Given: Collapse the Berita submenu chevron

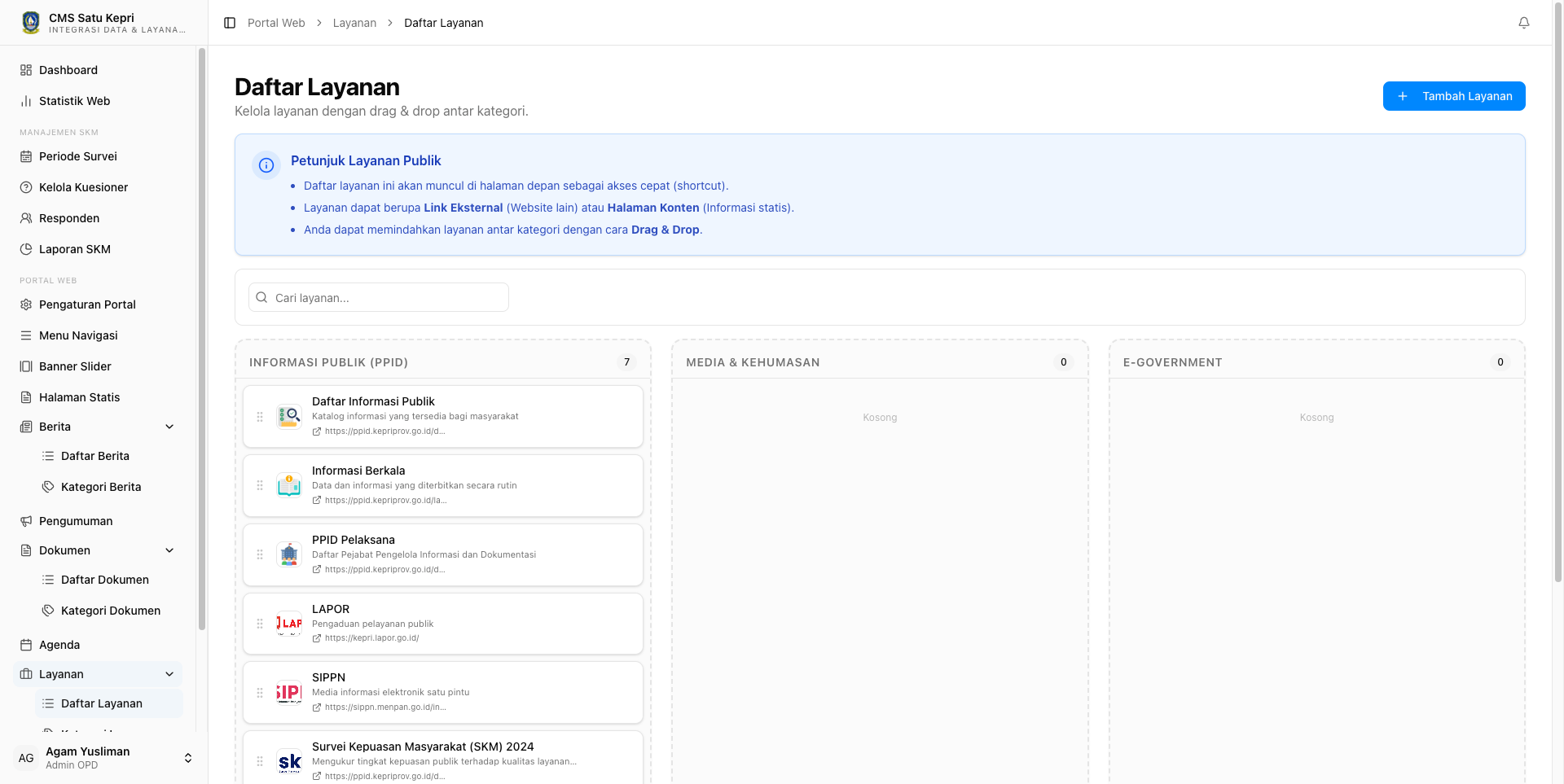Looking at the screenshot, I should click(x=169, y=427).
